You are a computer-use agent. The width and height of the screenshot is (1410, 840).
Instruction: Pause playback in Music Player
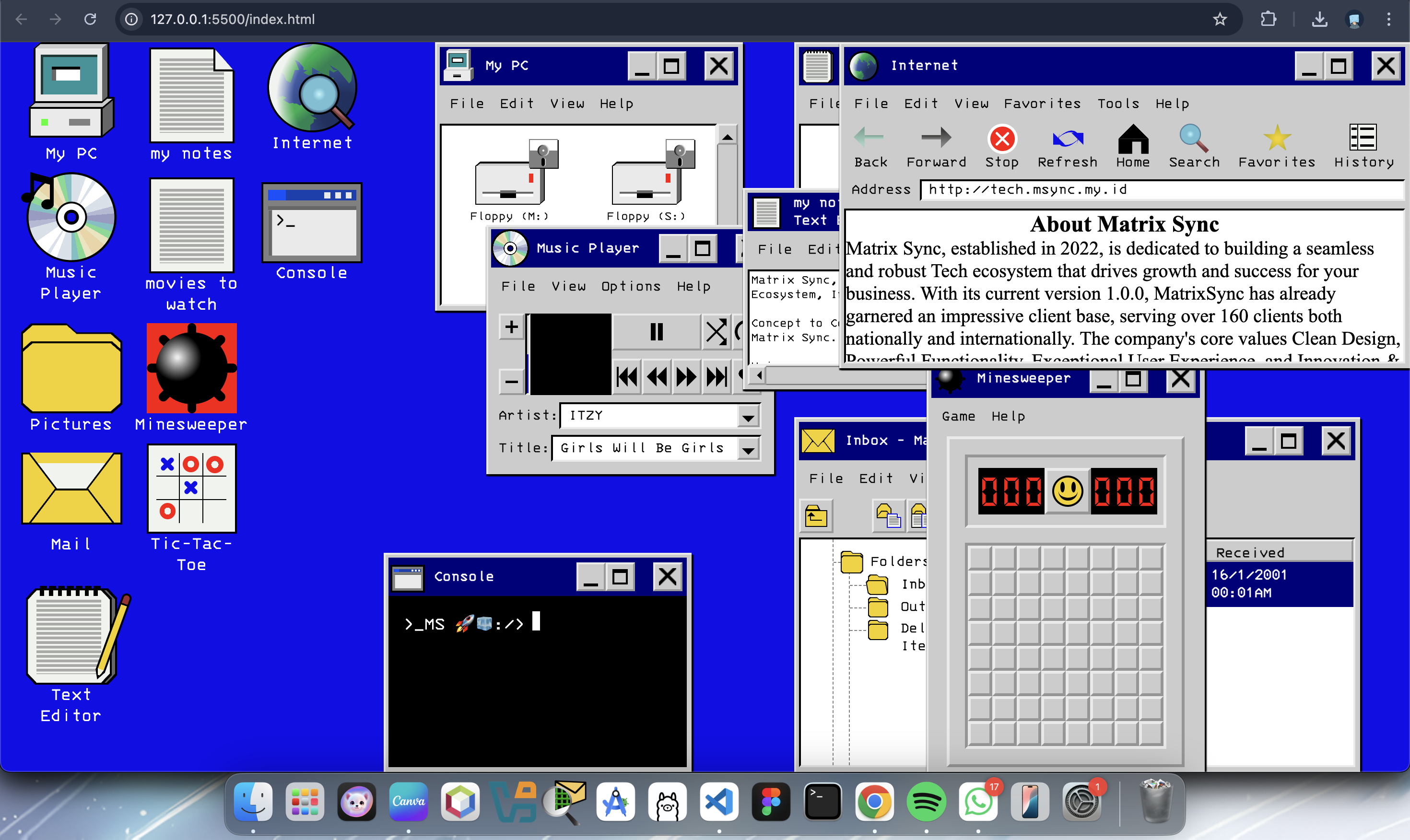tap(656, 332)
